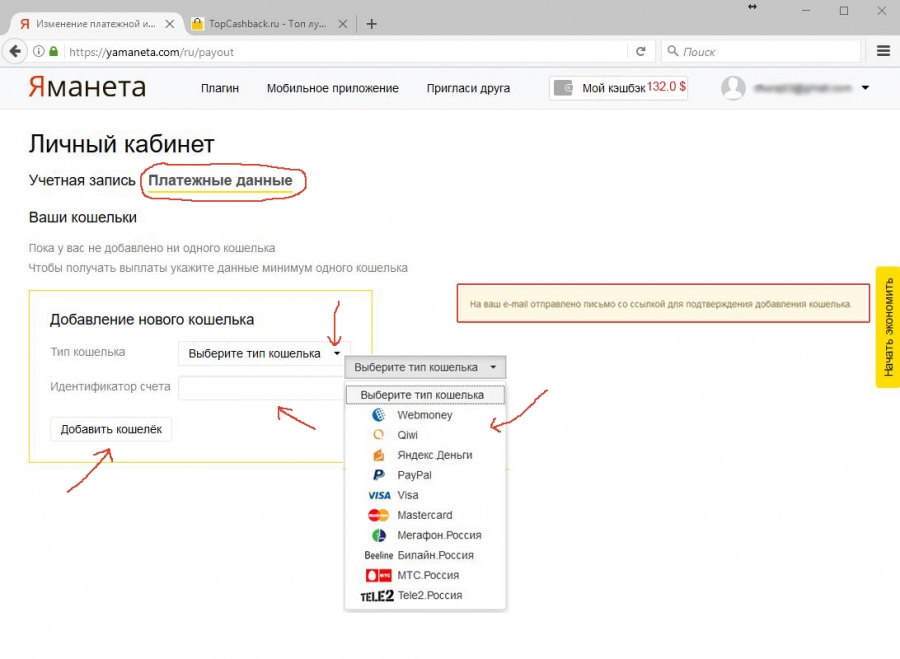The image size is (900, 659).
Task: Close the TopCashback.ru tab
Action: (343, 24)
